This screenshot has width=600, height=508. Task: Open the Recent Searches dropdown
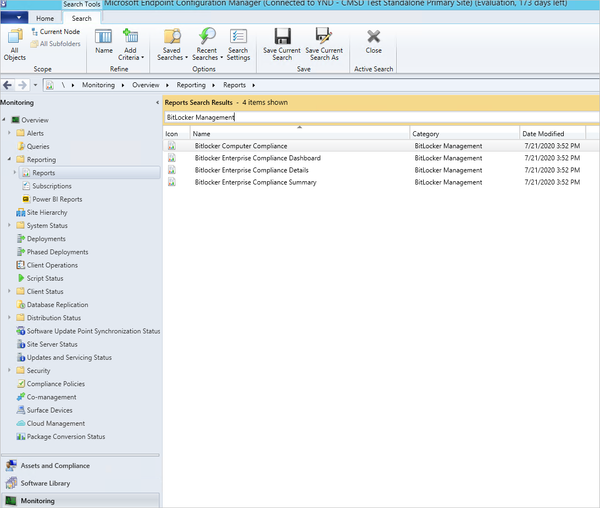pos(207,44)
